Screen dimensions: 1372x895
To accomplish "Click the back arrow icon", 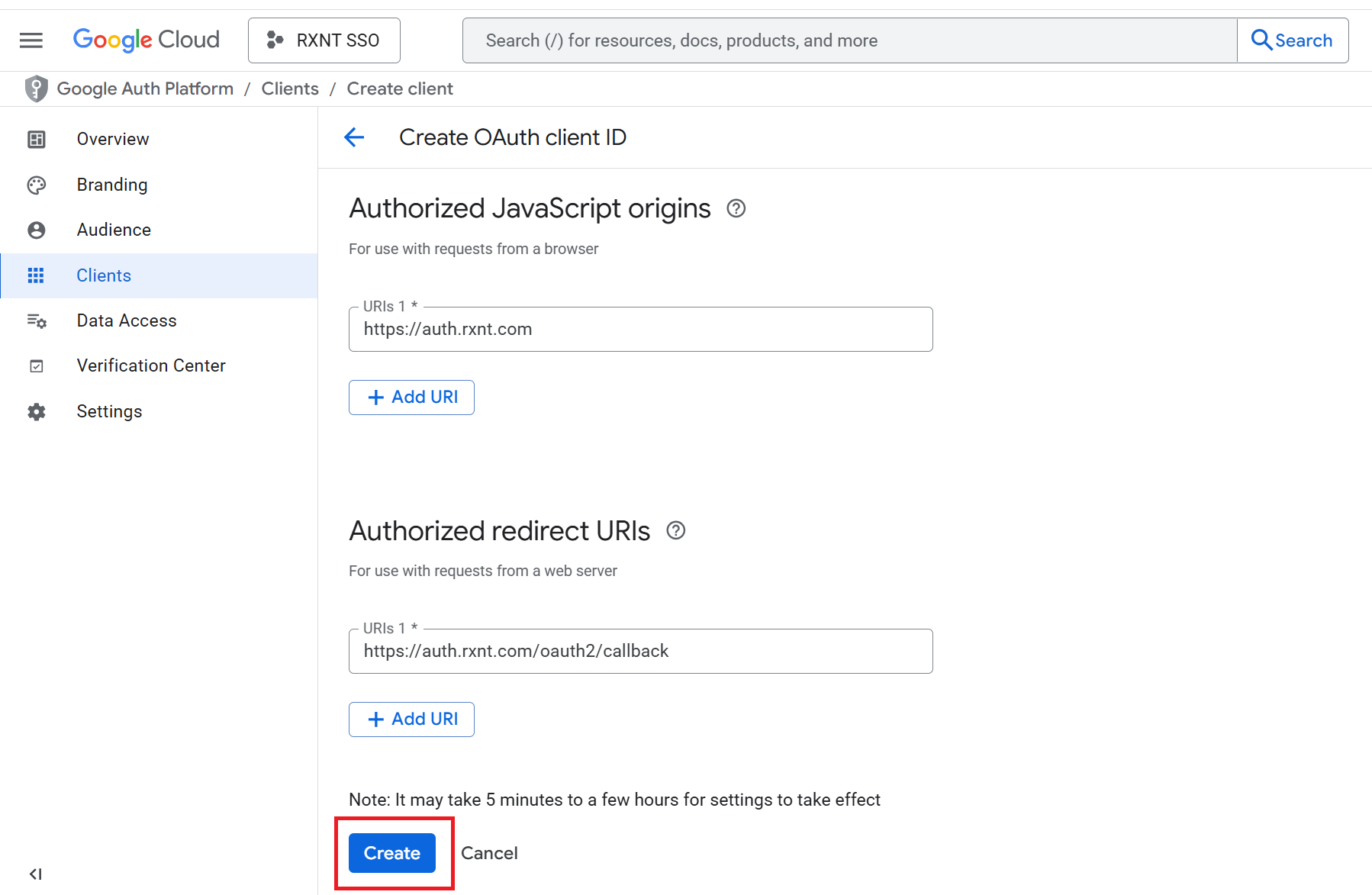I will (x=354, y=137).
